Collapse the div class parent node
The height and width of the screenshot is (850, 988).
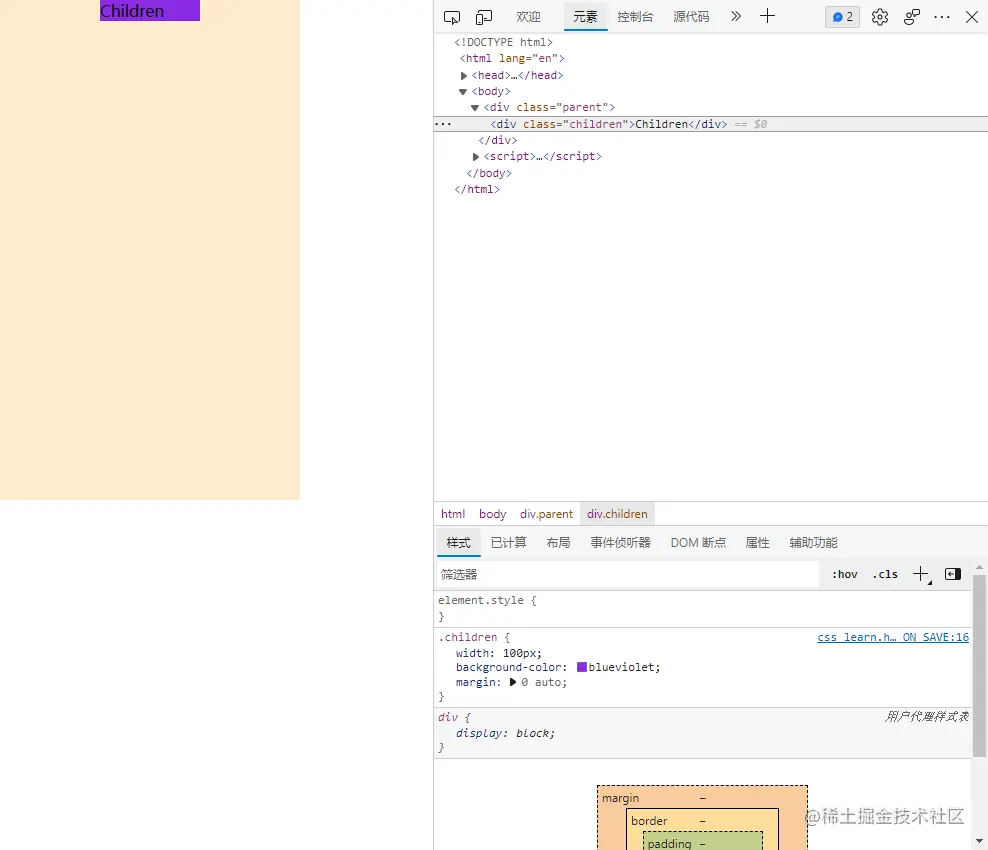[475, 108]
